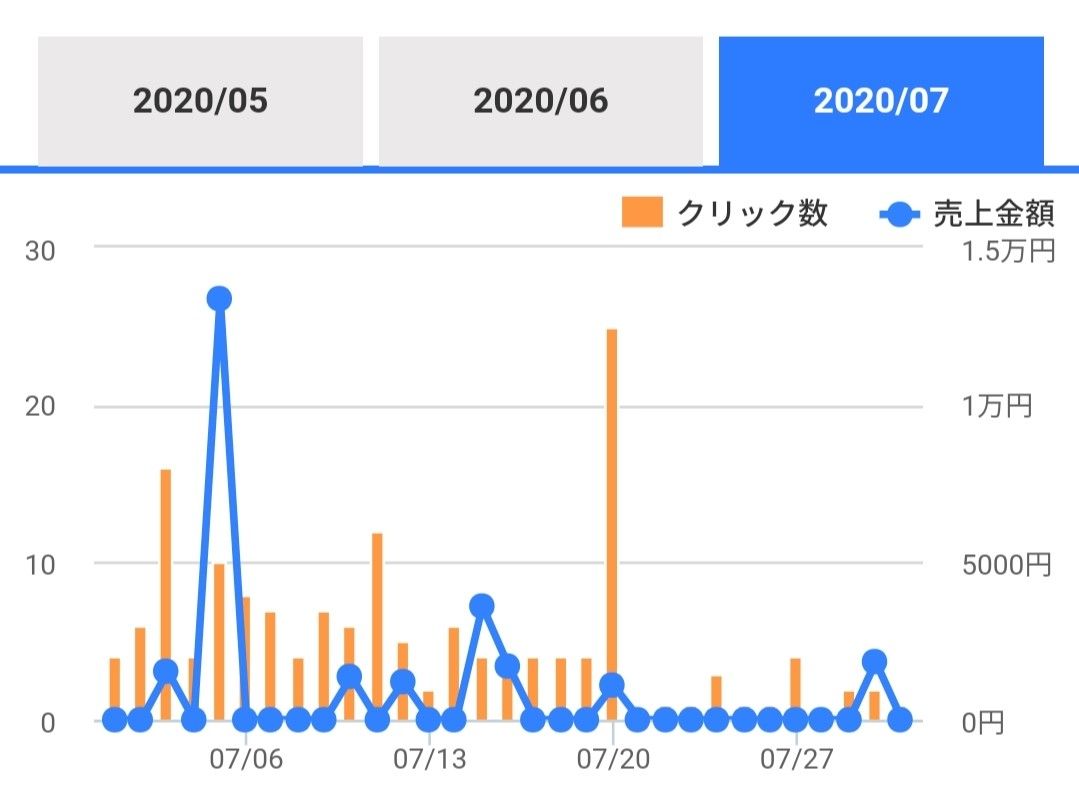This screenshot has width=1079, height=801.
Task: Click the 07/20 x-axis date label
Action: coord(613,760)
